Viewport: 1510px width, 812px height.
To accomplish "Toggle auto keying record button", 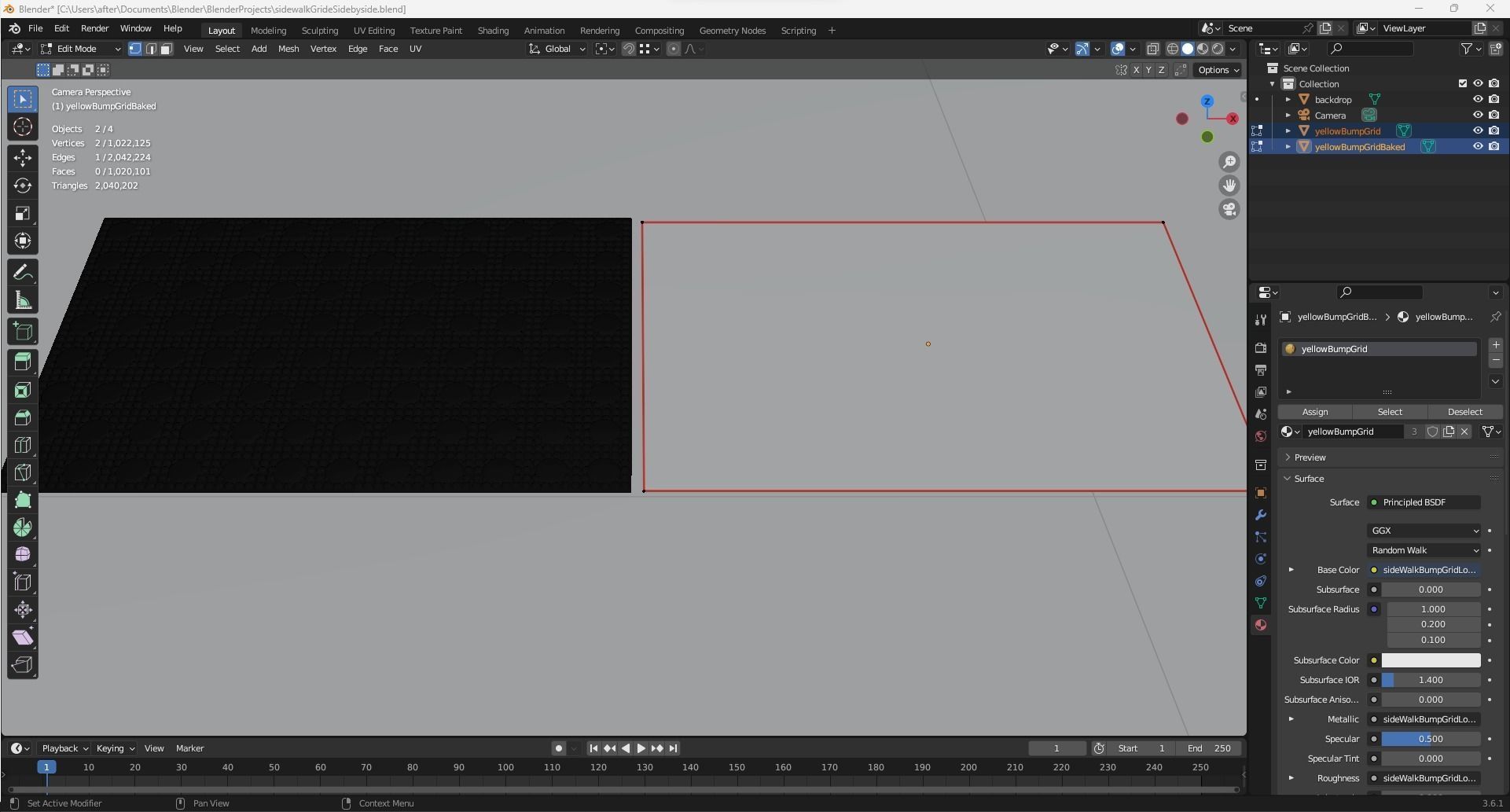I will coord(558,748).
